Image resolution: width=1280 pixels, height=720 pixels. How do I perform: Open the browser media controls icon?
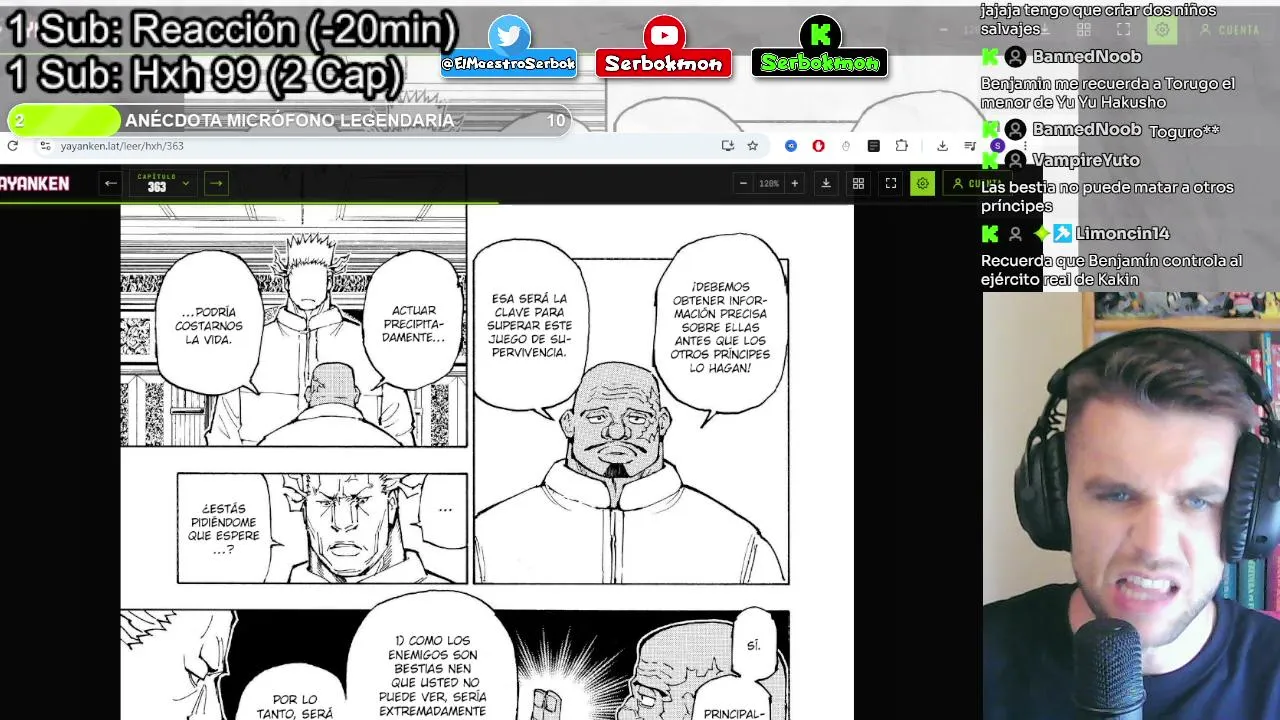click(x=969, y=146)
